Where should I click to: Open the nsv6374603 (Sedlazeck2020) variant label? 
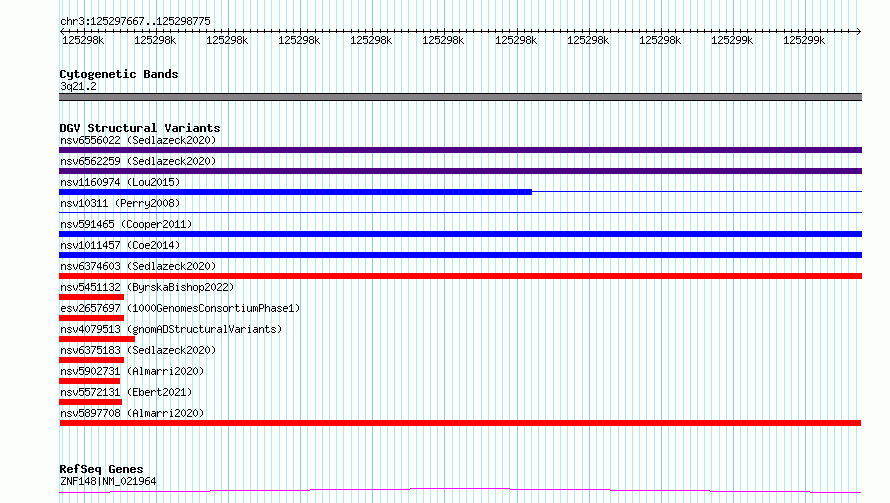pos(138,266)
